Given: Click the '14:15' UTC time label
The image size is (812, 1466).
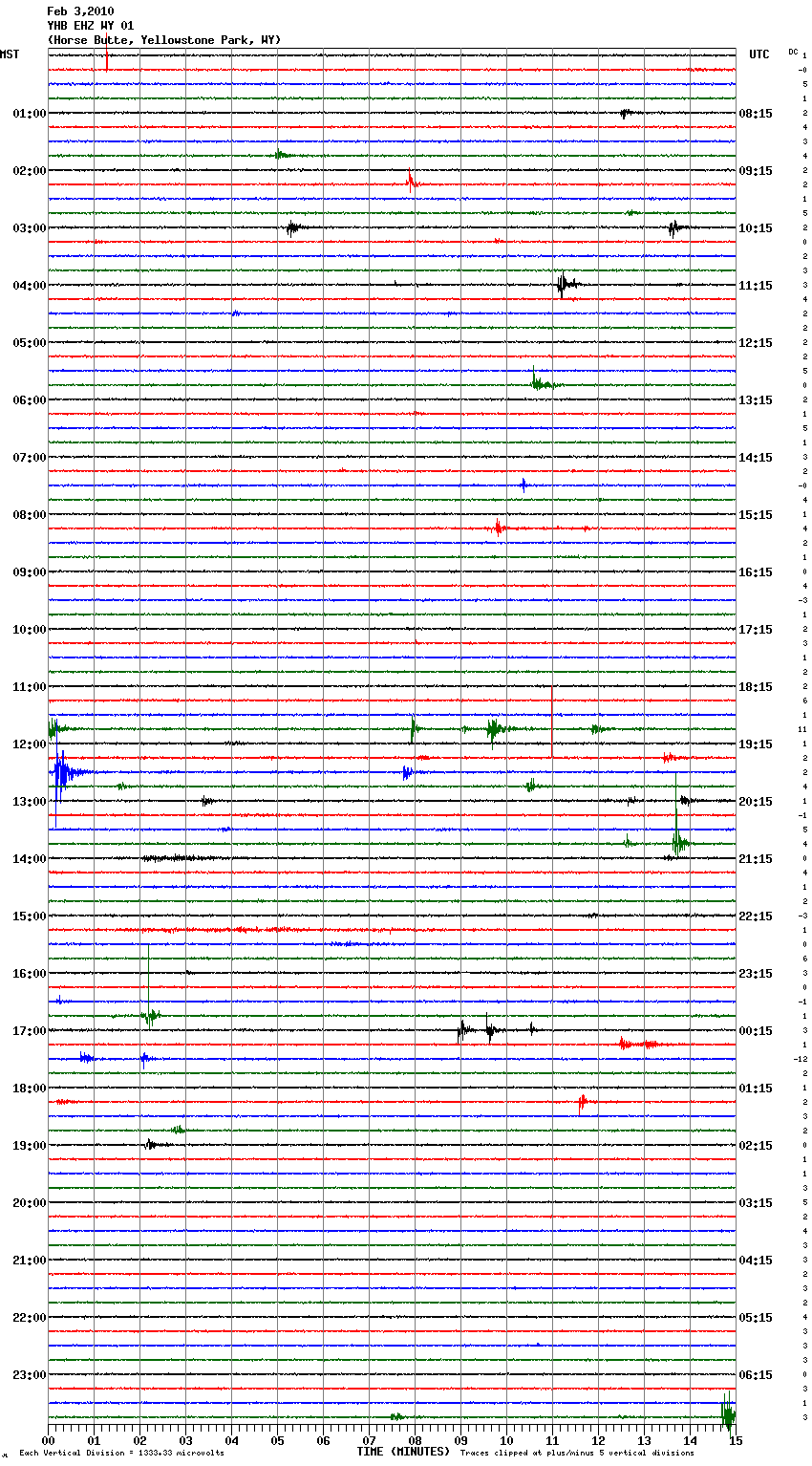Looking at the screenshot, I should point(756,458).
